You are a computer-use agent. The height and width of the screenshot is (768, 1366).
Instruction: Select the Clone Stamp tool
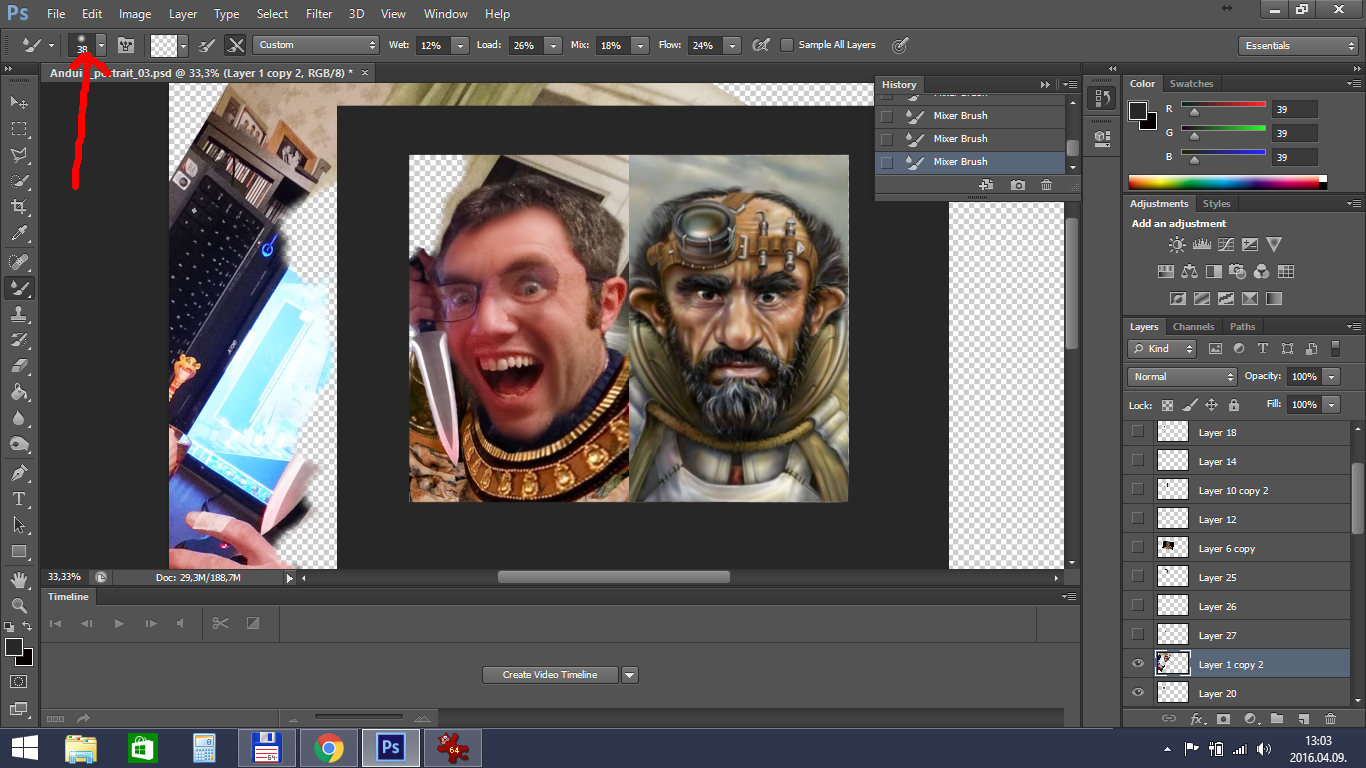[19, 314]
